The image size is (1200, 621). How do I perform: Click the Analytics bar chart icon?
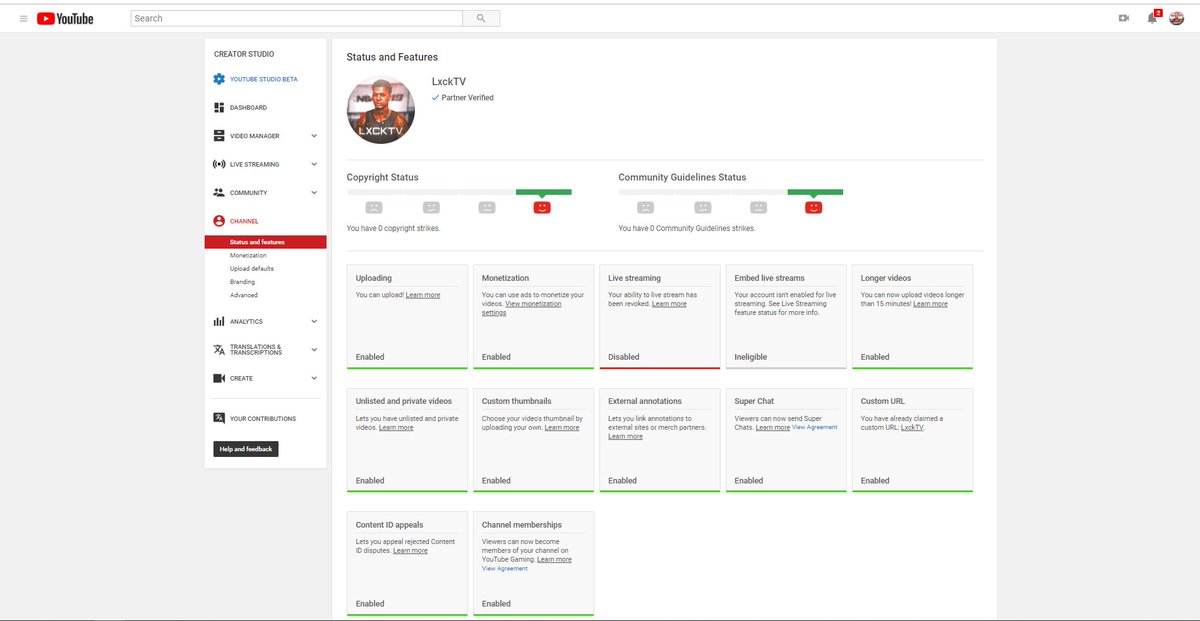(219, 322)
